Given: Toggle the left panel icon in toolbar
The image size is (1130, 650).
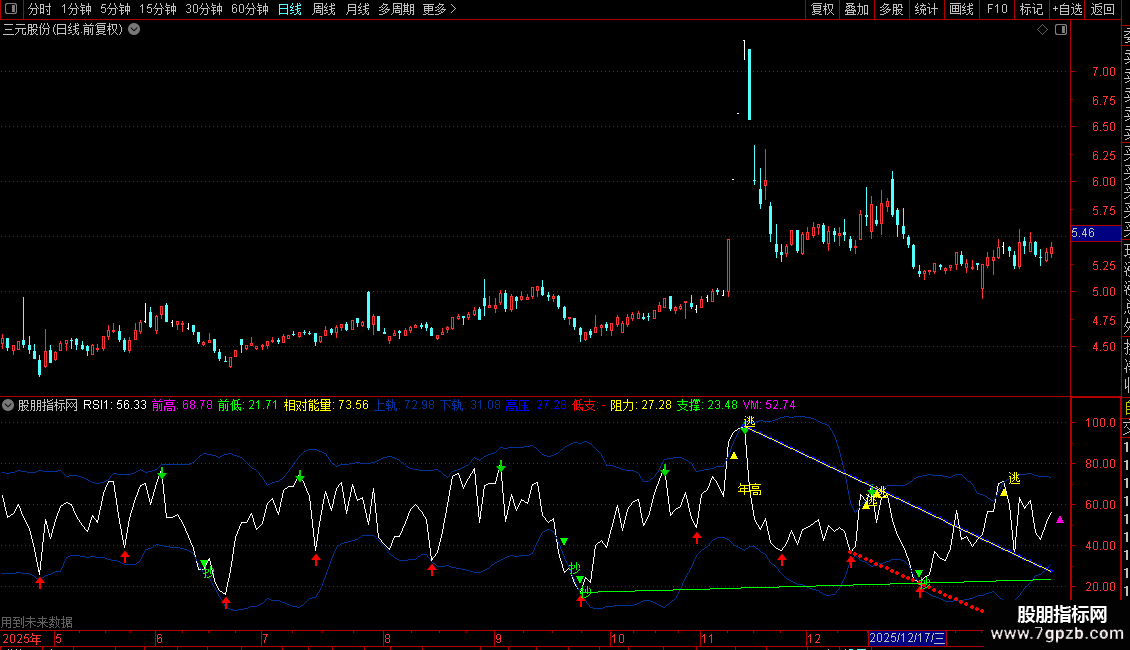Looking at the screenshot, I should pyautogui.click(x=11, y=9).
